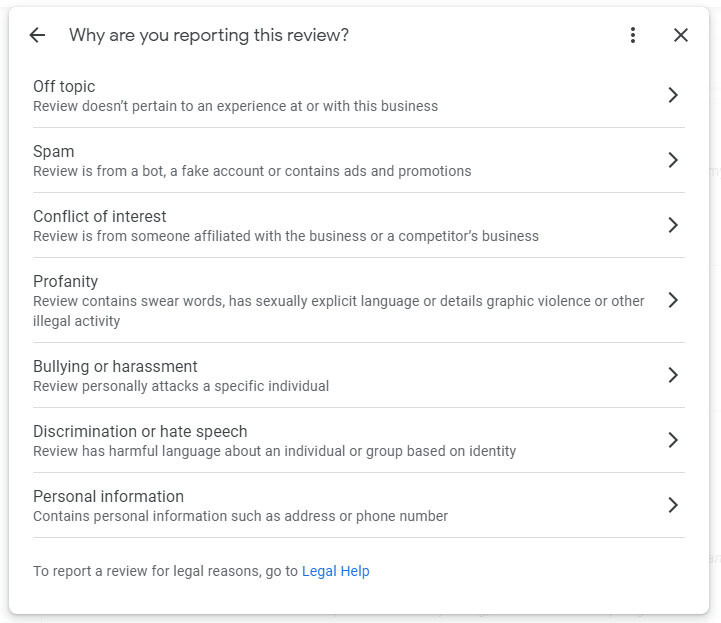721x623 pixels.
Task: Choose Bullying or harassment label
Action: coord(115,367)
